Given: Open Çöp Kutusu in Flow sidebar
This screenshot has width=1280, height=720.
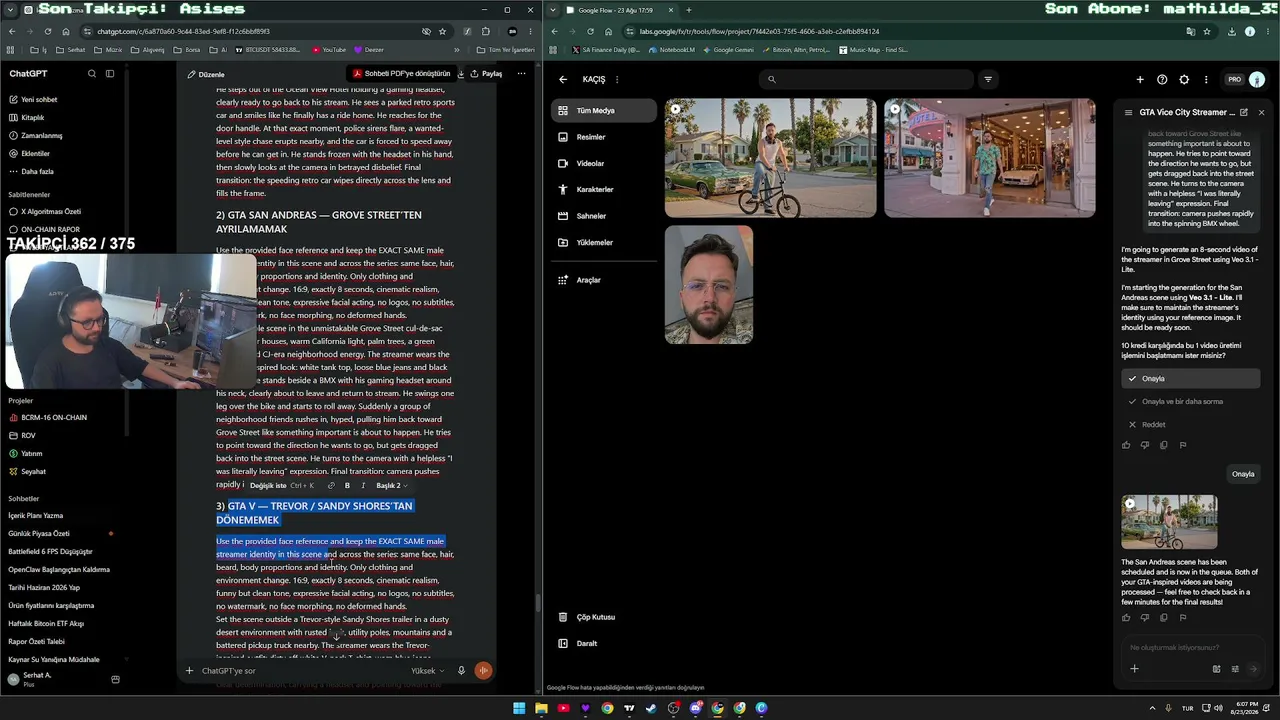Looking at the screenshot, I should (604, 617).
